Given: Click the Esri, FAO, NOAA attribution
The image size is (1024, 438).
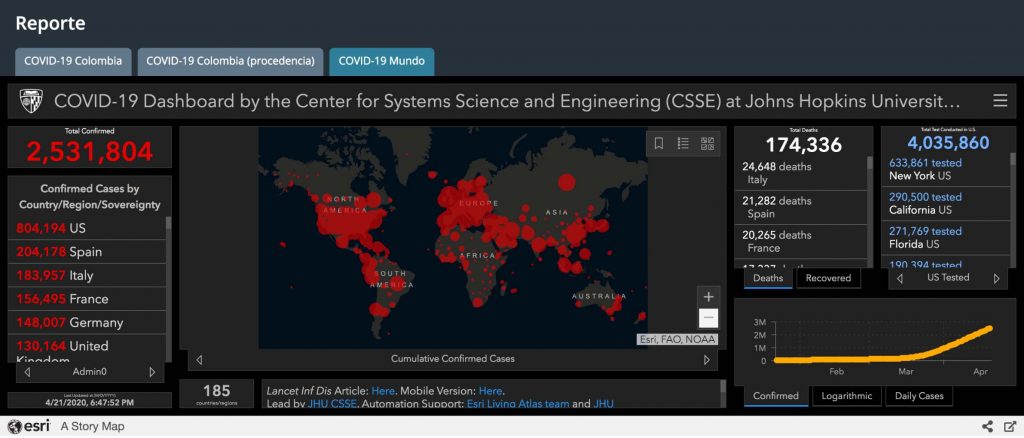Looking at the screenshot, I should coord(677,339).
